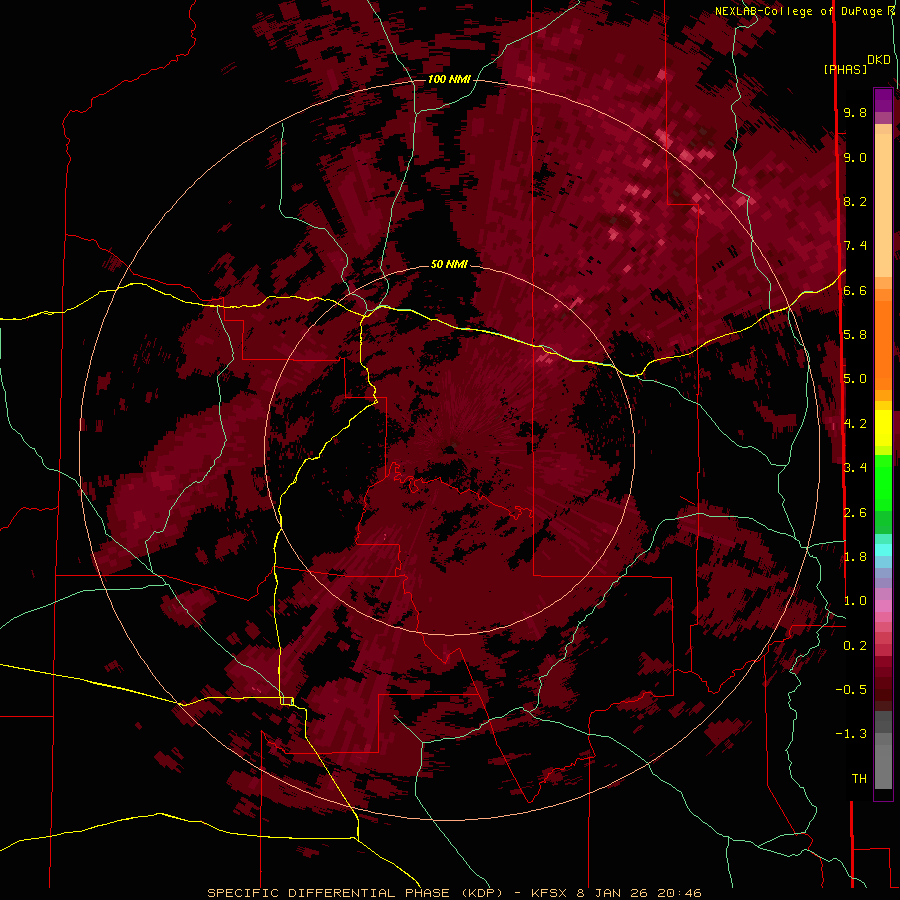900x900 pixels.
Task: Click the 2.6 legend value
Action: pyautogui.click(x=855, y=513)
